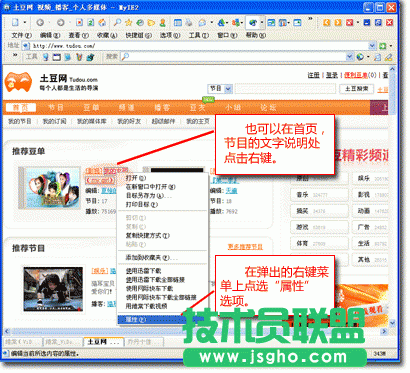Image resolution: width=410 pixels, height=373 pixels.
Task: Open the Home page icon
Action: 102,23
